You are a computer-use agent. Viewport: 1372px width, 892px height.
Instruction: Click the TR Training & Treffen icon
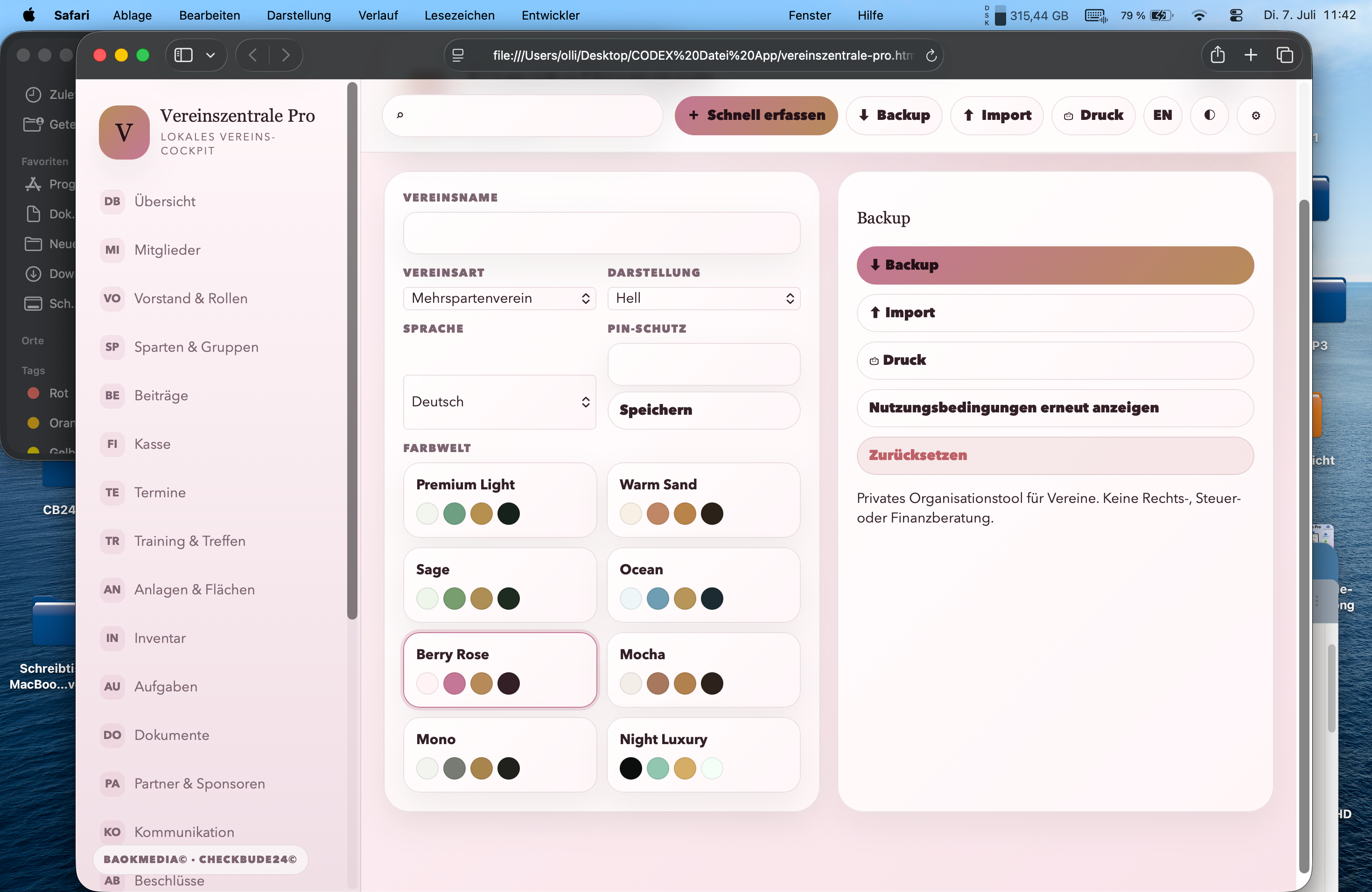112,541
